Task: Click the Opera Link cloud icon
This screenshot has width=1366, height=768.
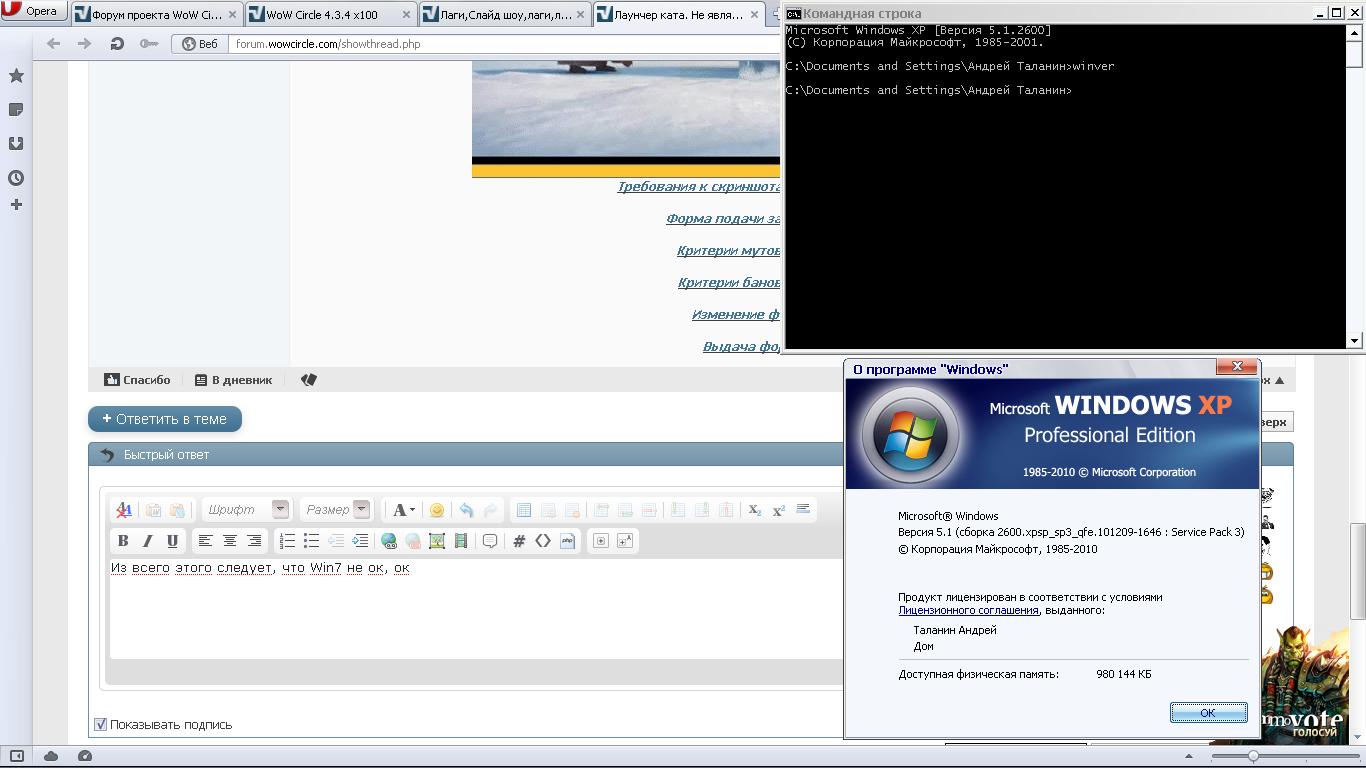Action: tap(51, 756)
